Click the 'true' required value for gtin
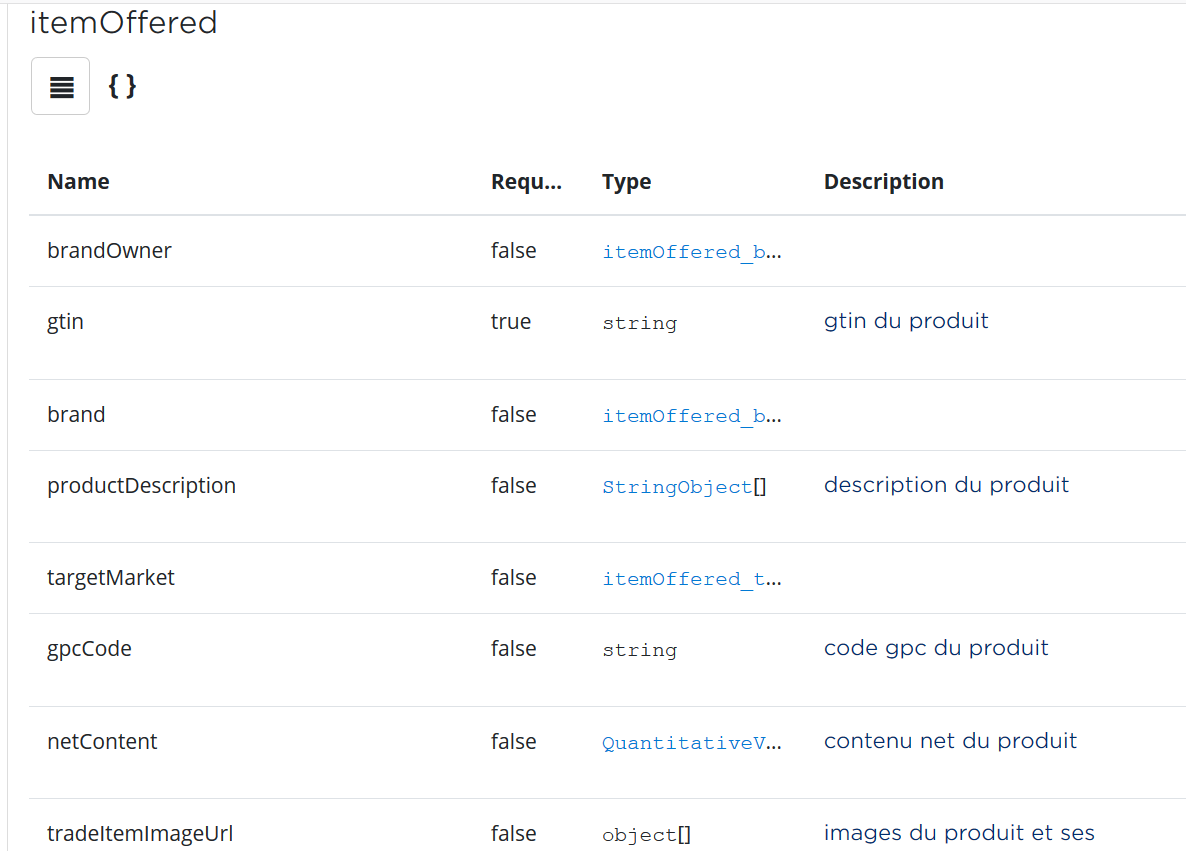This screenshot has width=1186, height=851. click(x=510, y=322)
